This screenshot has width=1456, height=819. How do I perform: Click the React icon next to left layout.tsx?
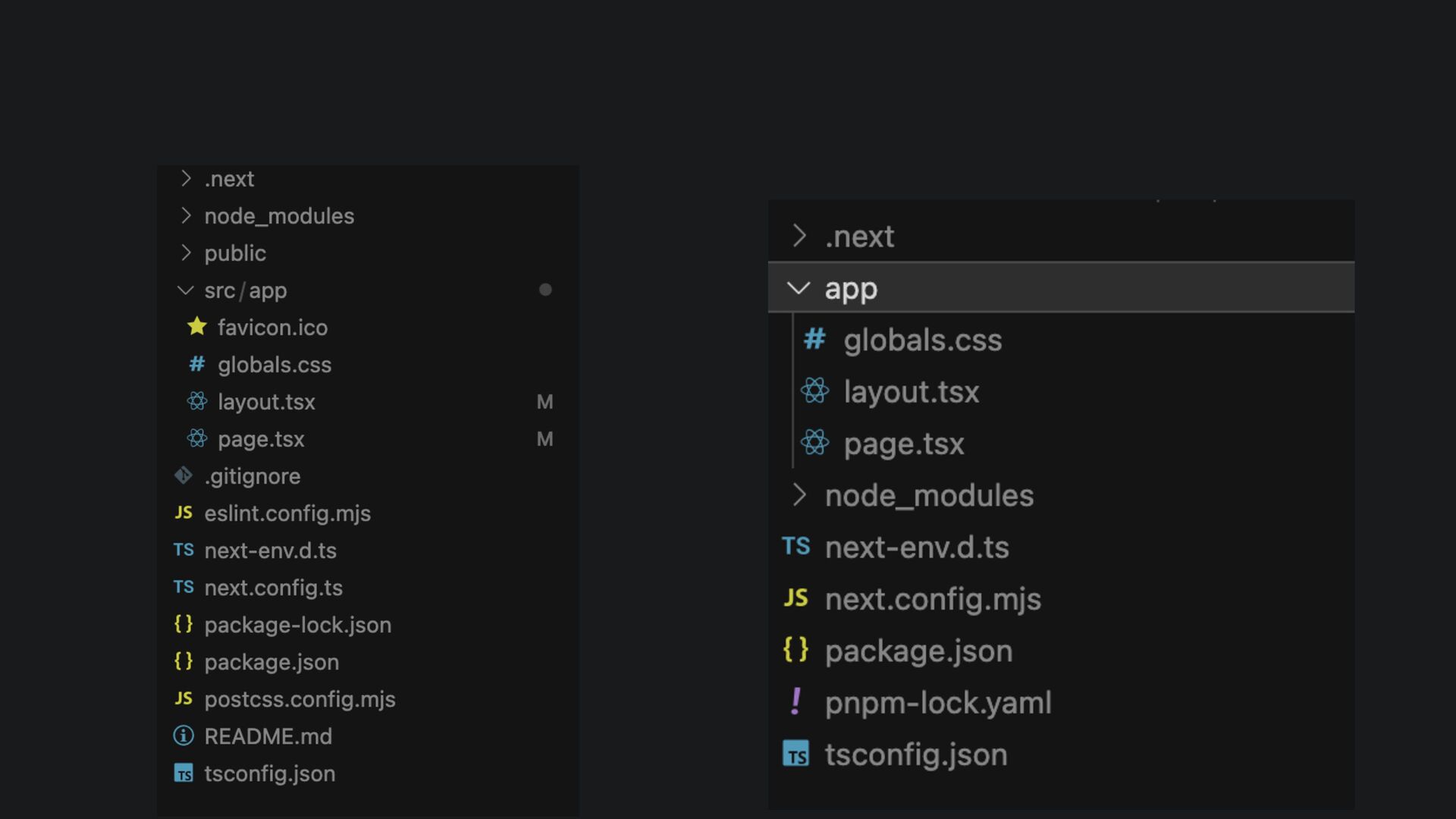coord(197,401)
